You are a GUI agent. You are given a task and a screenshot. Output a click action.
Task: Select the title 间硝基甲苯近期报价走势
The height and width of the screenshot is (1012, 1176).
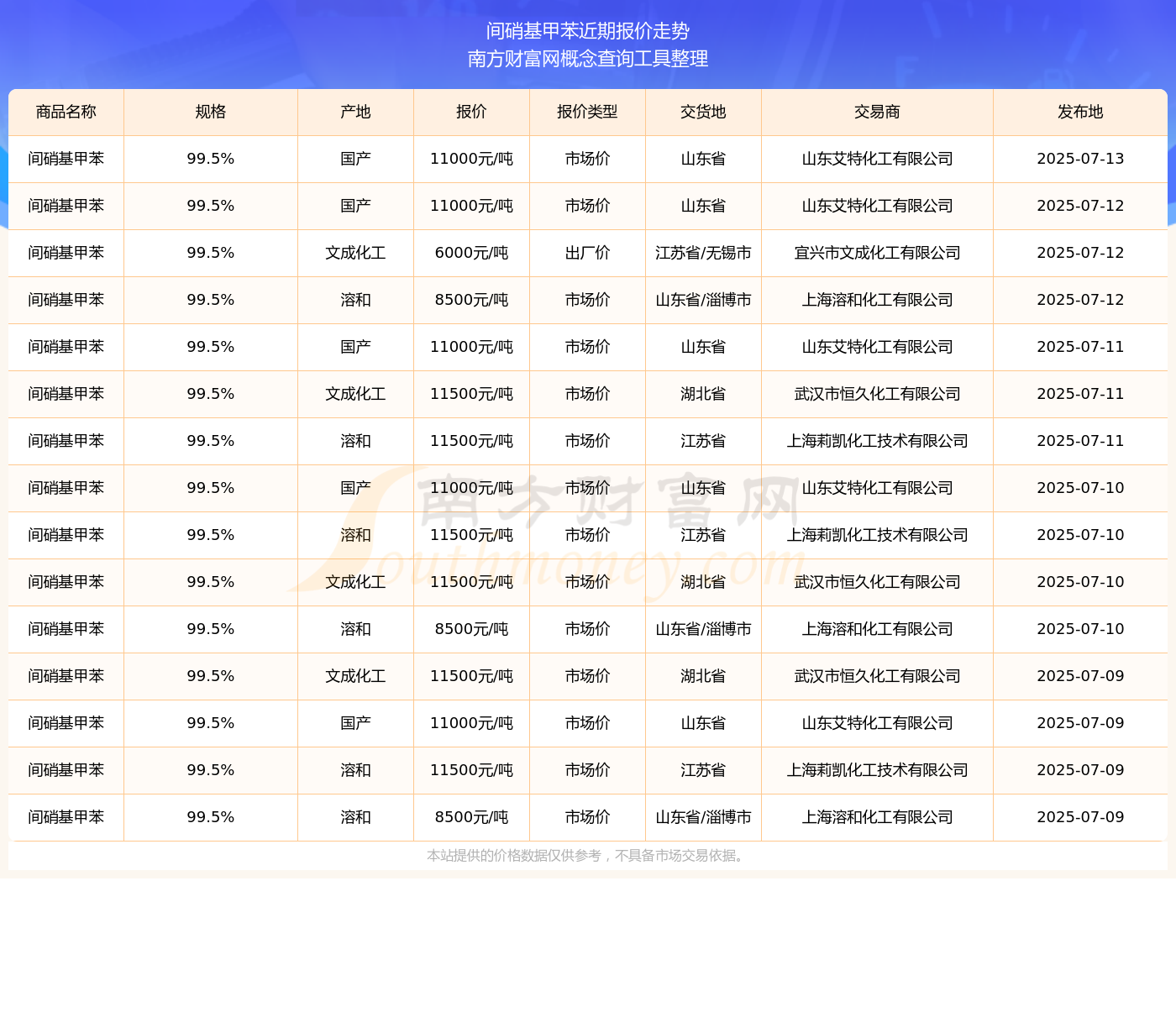[588, 31]
